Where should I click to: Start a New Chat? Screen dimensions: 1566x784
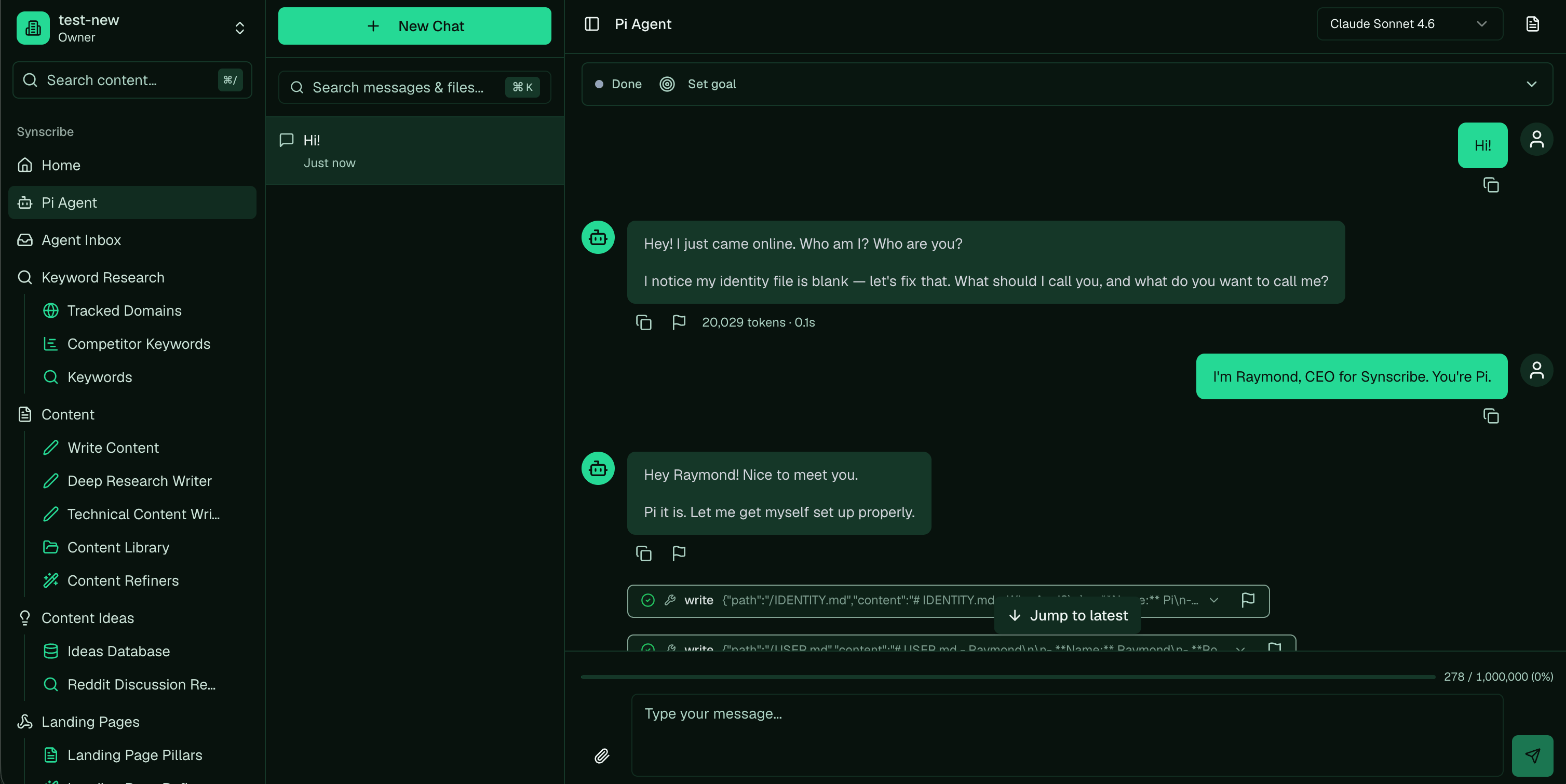tap(414, 25)
